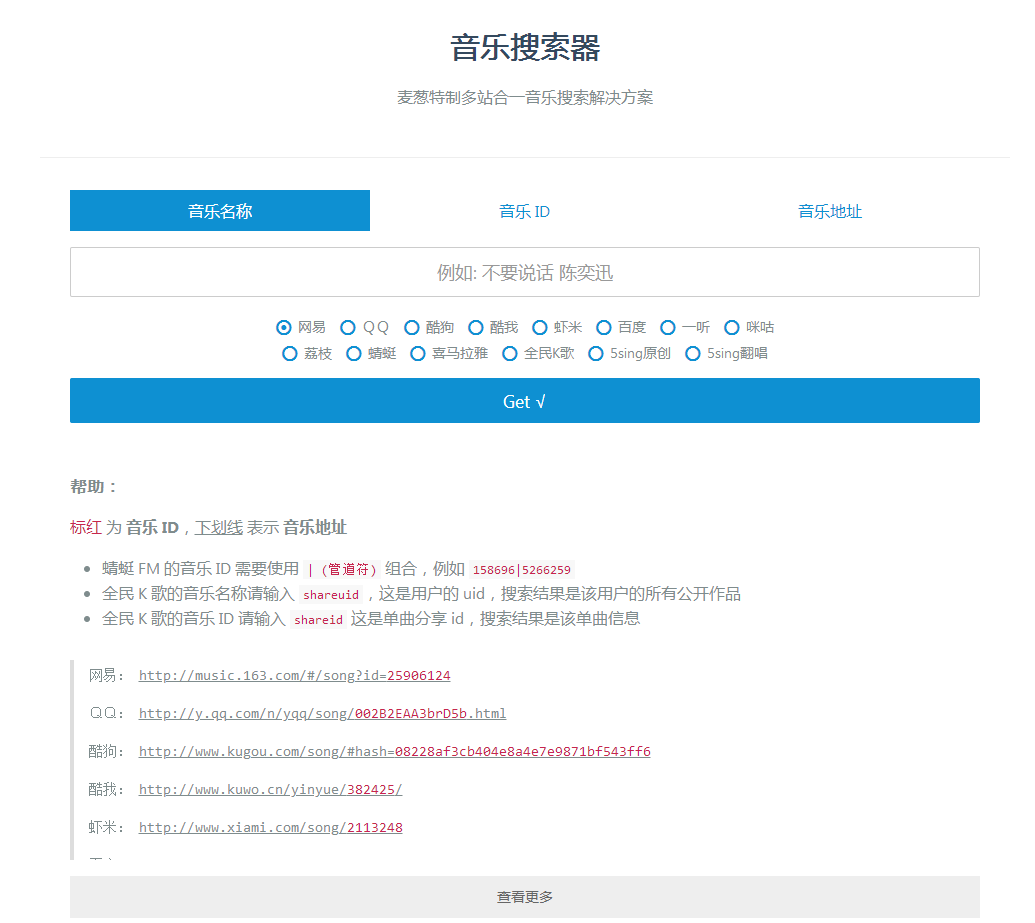Pick the 百度 radio button

(604, 327)
